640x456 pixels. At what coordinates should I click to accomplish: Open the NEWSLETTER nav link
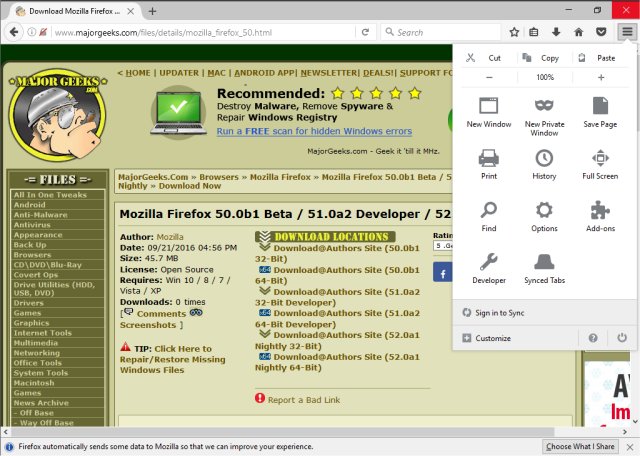pos(329,73)
